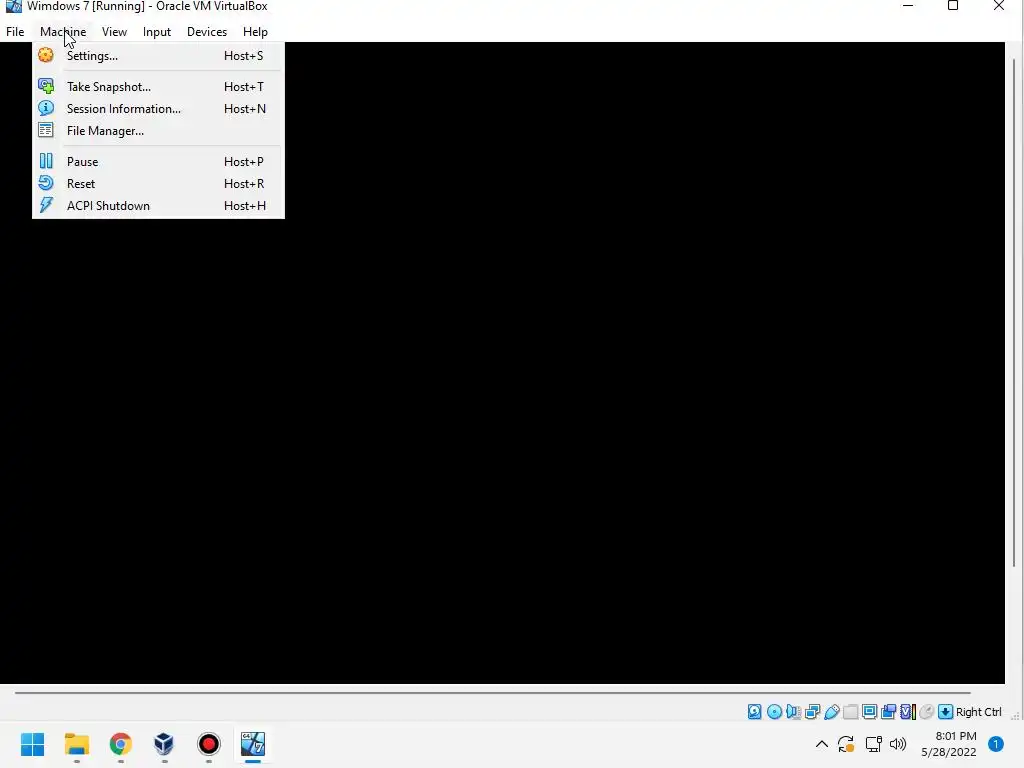The width and height of the screenshot is (1024, 768).
Task: Open VirtualBox Manager from taskbar
Action: tap(164, 744)
